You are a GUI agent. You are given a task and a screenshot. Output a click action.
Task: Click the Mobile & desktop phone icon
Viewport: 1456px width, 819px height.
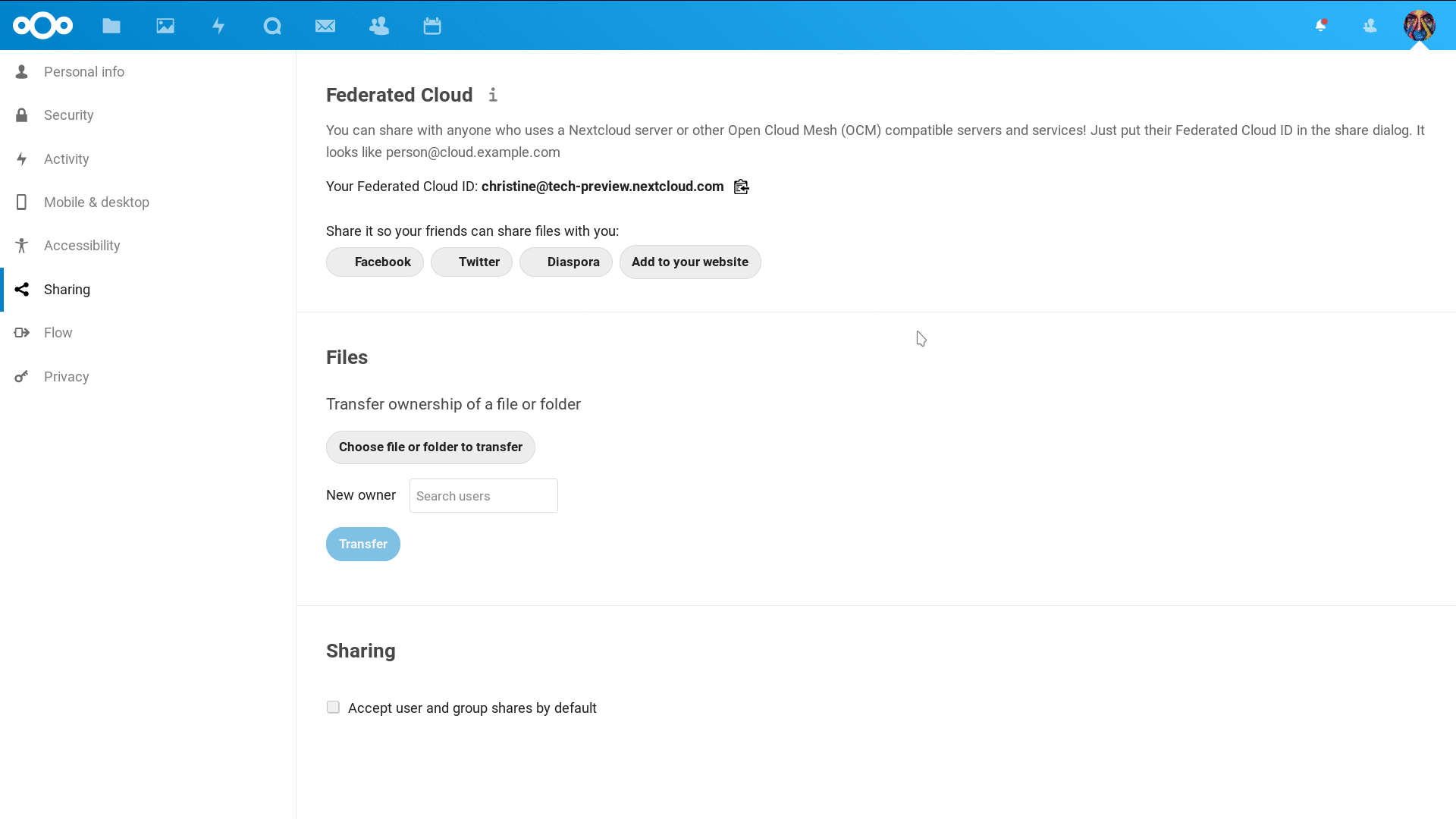pos(22,202)
